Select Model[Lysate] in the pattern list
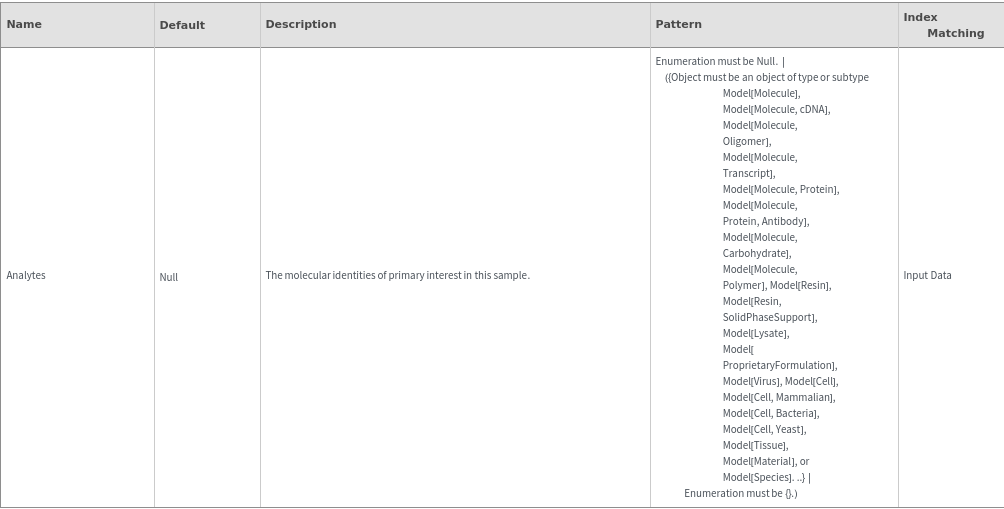Viewport: 1004px width, 509px height. [x=755, y=333]
